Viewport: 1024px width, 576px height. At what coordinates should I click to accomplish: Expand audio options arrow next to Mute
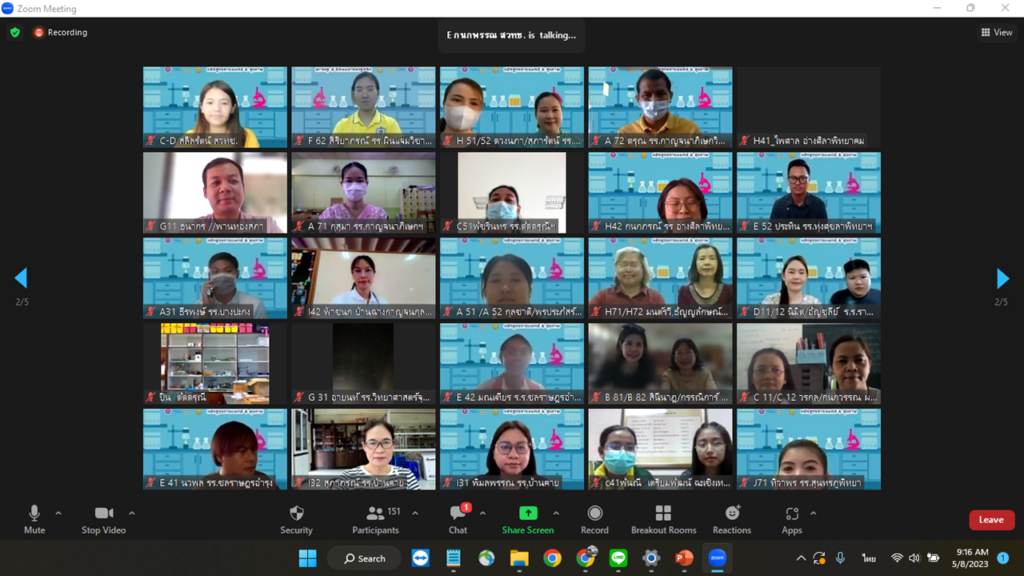(58, 513)
